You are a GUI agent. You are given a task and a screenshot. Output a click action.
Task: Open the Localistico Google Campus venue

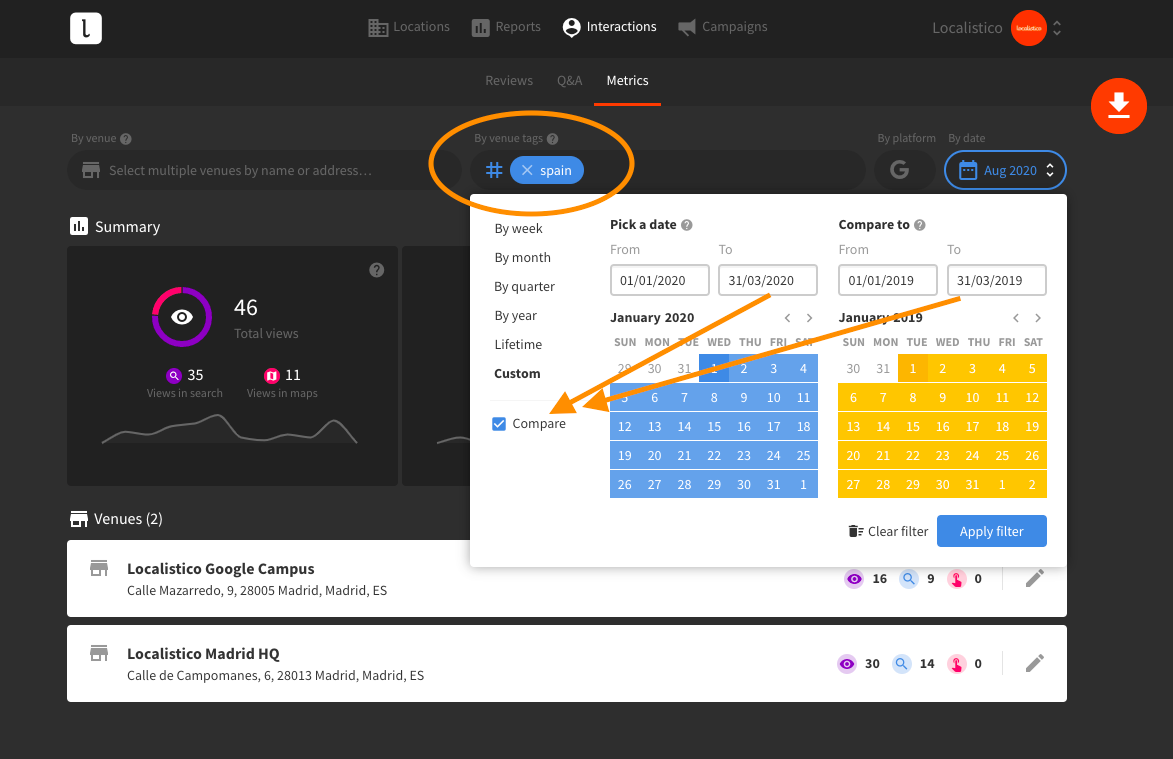[221, 569]
